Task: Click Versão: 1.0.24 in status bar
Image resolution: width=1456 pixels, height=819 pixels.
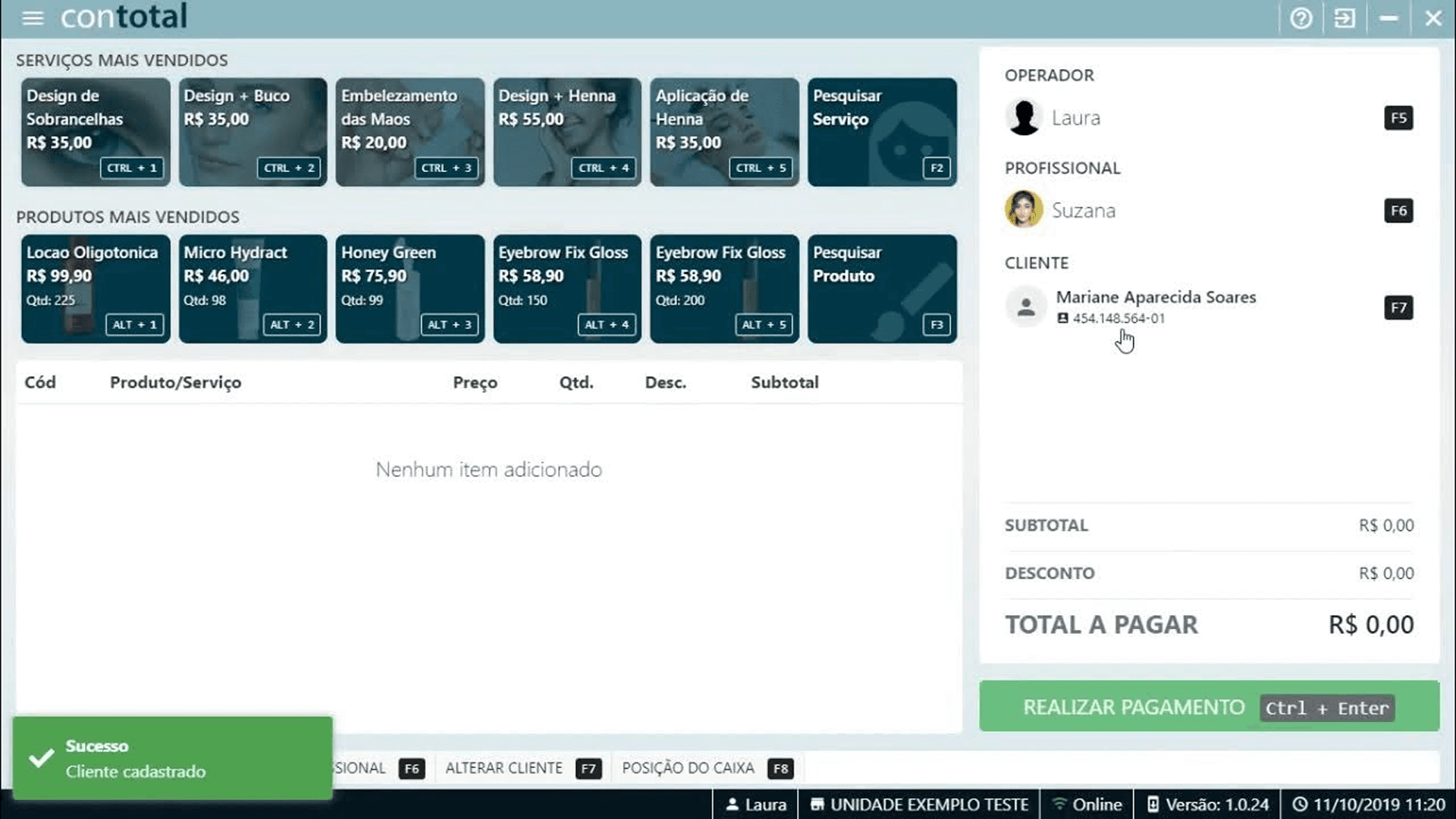Action: pos(1208,805)
